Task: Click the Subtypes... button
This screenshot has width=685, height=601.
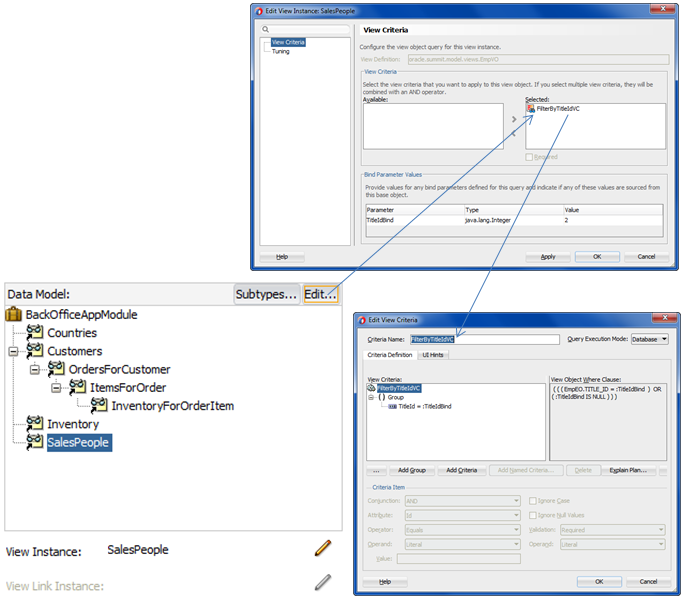Action: (266, 294)
